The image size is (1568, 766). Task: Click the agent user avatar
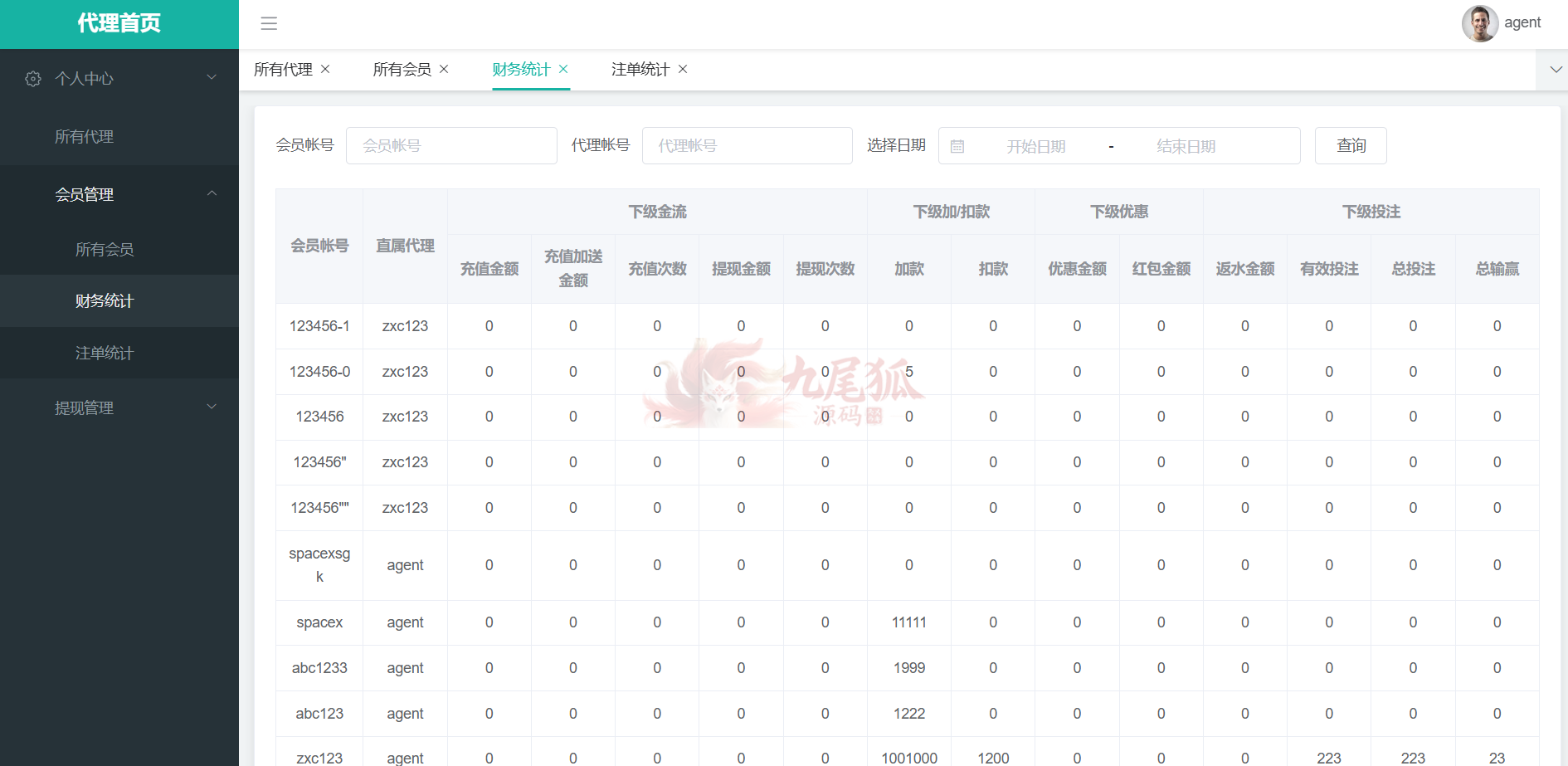[1479, 23]
